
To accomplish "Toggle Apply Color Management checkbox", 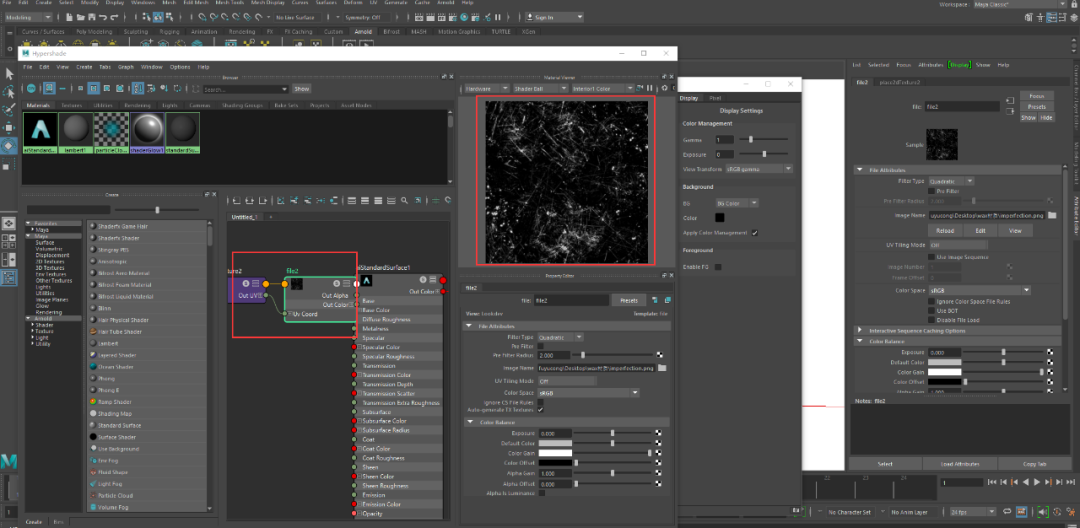I will click(755, 233).
